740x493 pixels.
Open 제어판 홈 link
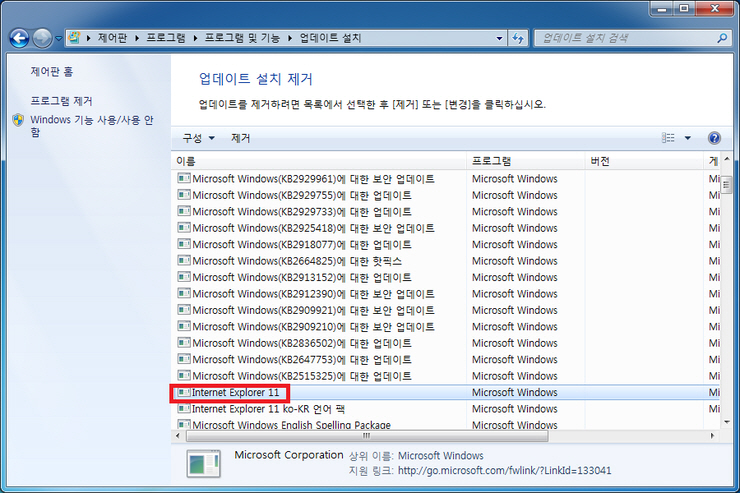click(x=52, y=72)
